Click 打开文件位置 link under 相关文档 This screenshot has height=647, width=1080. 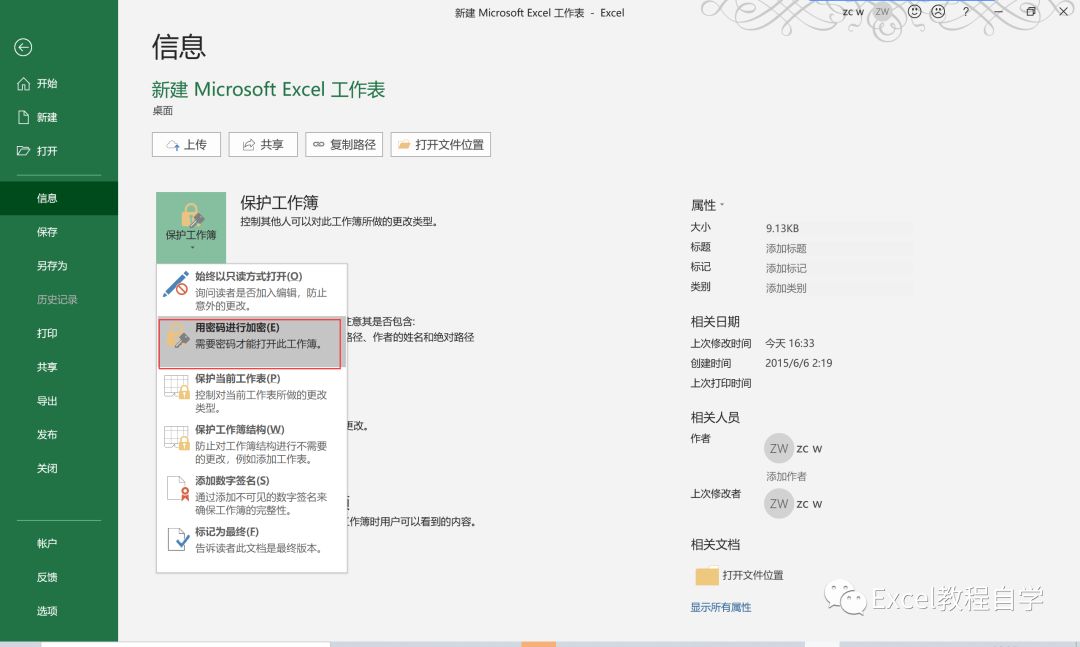click(x=753, y=575)
